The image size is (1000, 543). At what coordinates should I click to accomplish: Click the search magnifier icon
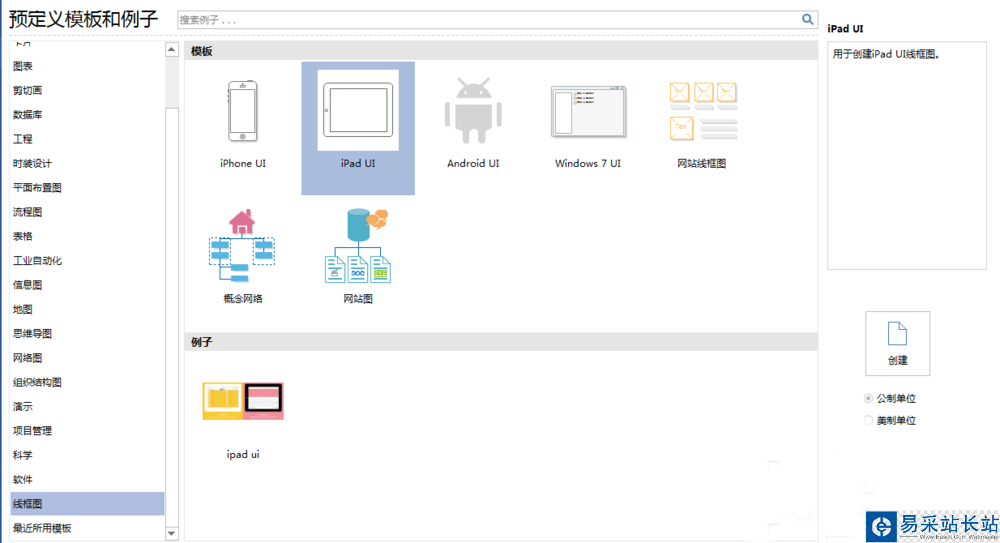click(x=807, y=19)
